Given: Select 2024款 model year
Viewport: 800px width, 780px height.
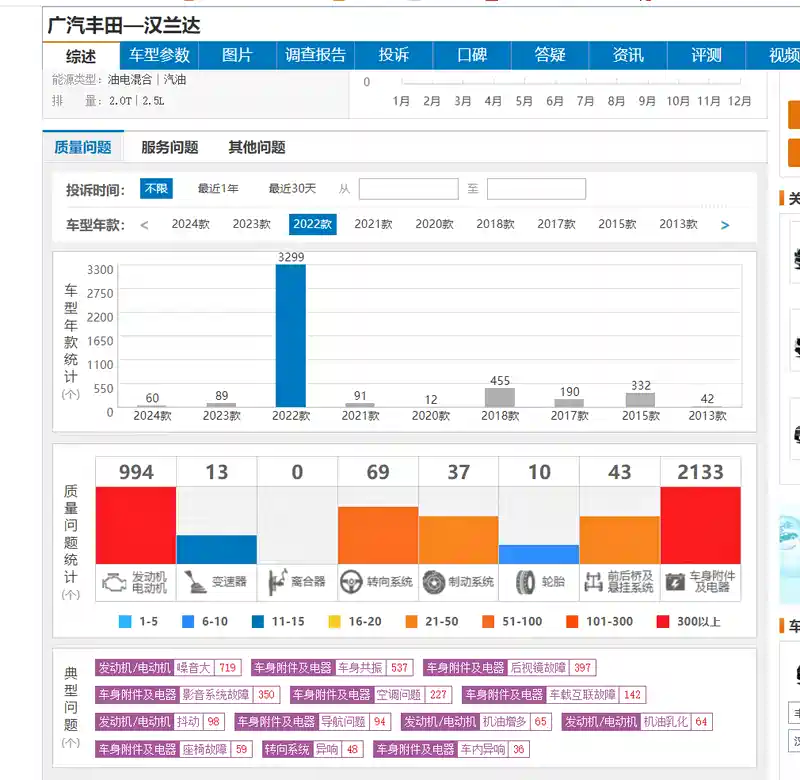Looking at the screenshot, I should click(191, 224).
